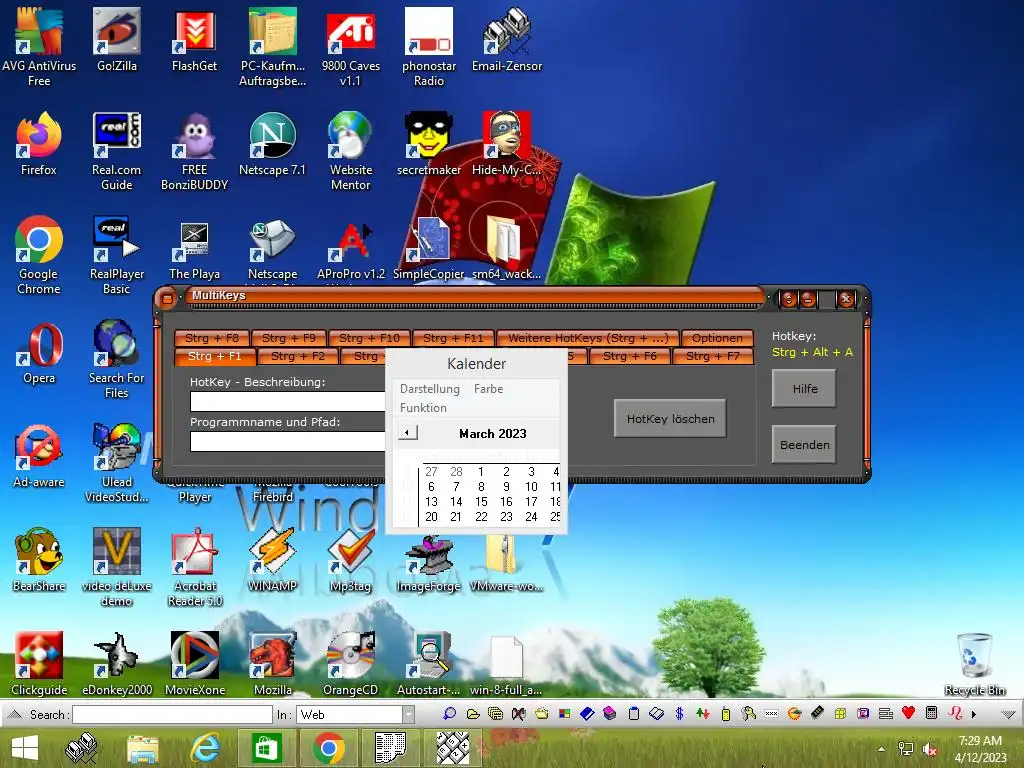Select the WINAMP desktop icon

click(272, 560)
